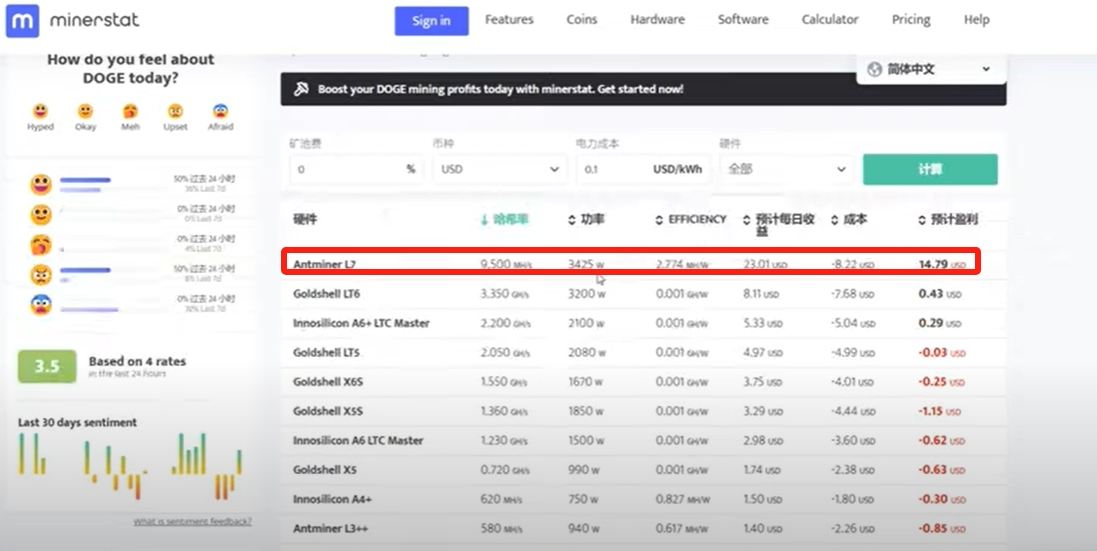Sort table by 功率 column
This screenshot has width=1097, height=551.
click(586, 220)
